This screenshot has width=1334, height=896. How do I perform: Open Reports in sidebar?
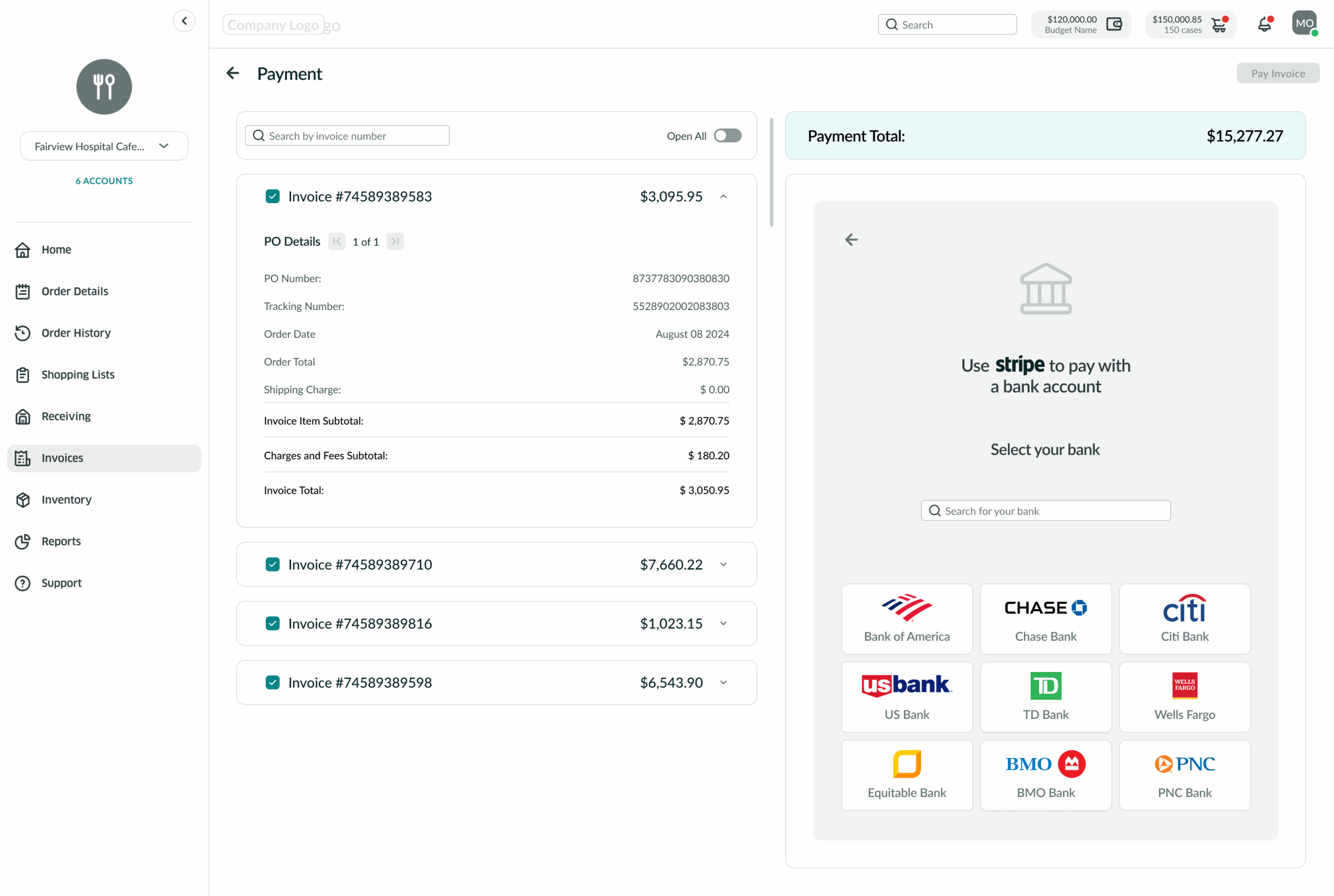pos(104,542)
